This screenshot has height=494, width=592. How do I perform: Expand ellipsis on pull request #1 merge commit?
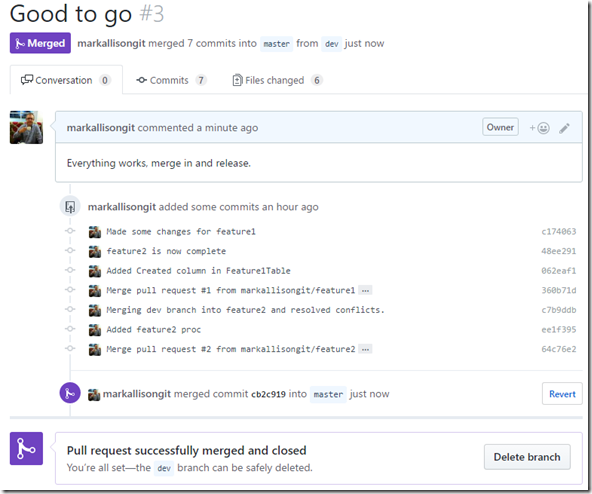point(365,290)
